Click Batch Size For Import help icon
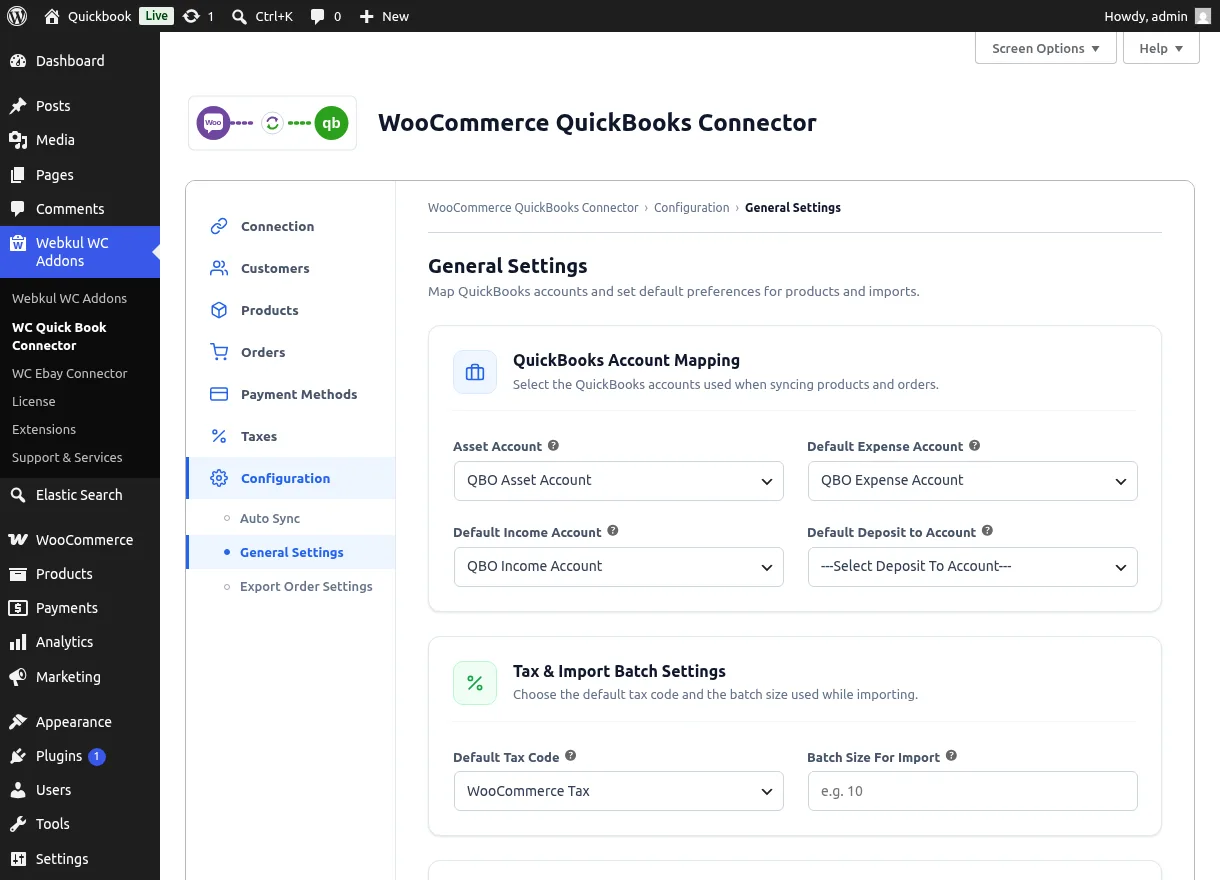The image size is (1220, 880). [x=951, y=756]
